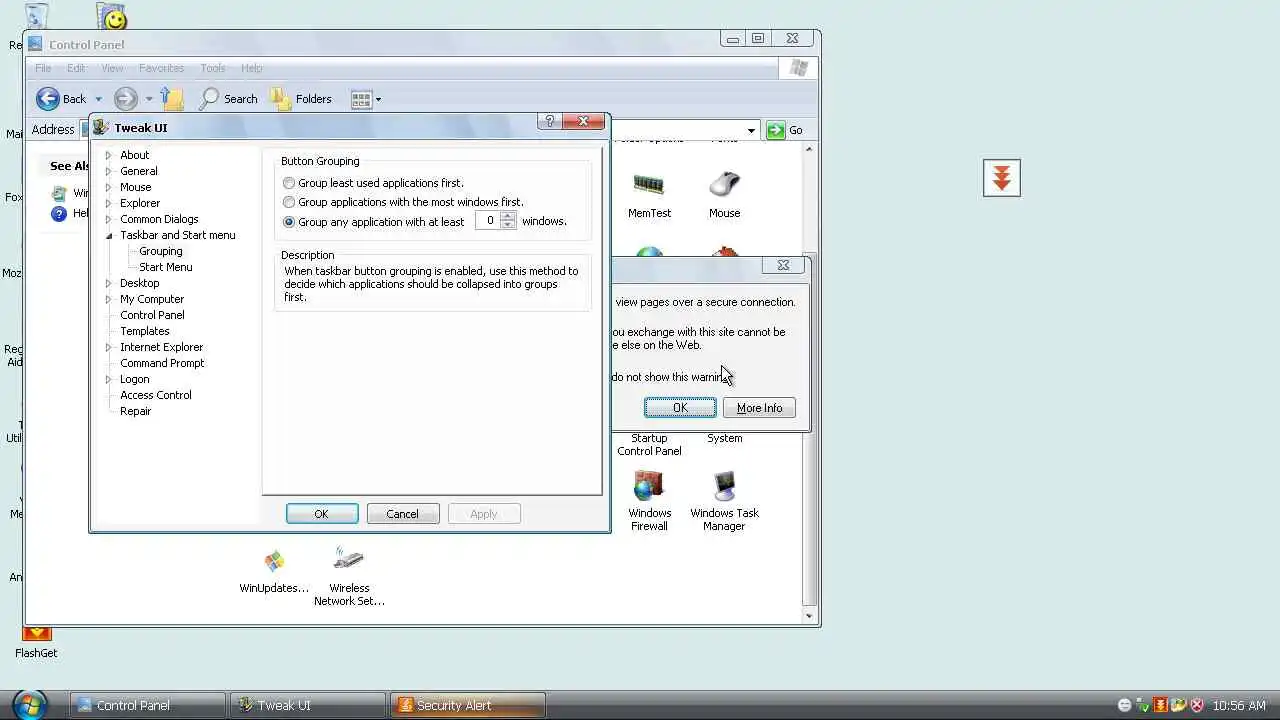Click the smiley face desktop icon
The height and width of the screenshot is (720, 1280).
coord(114,17)
